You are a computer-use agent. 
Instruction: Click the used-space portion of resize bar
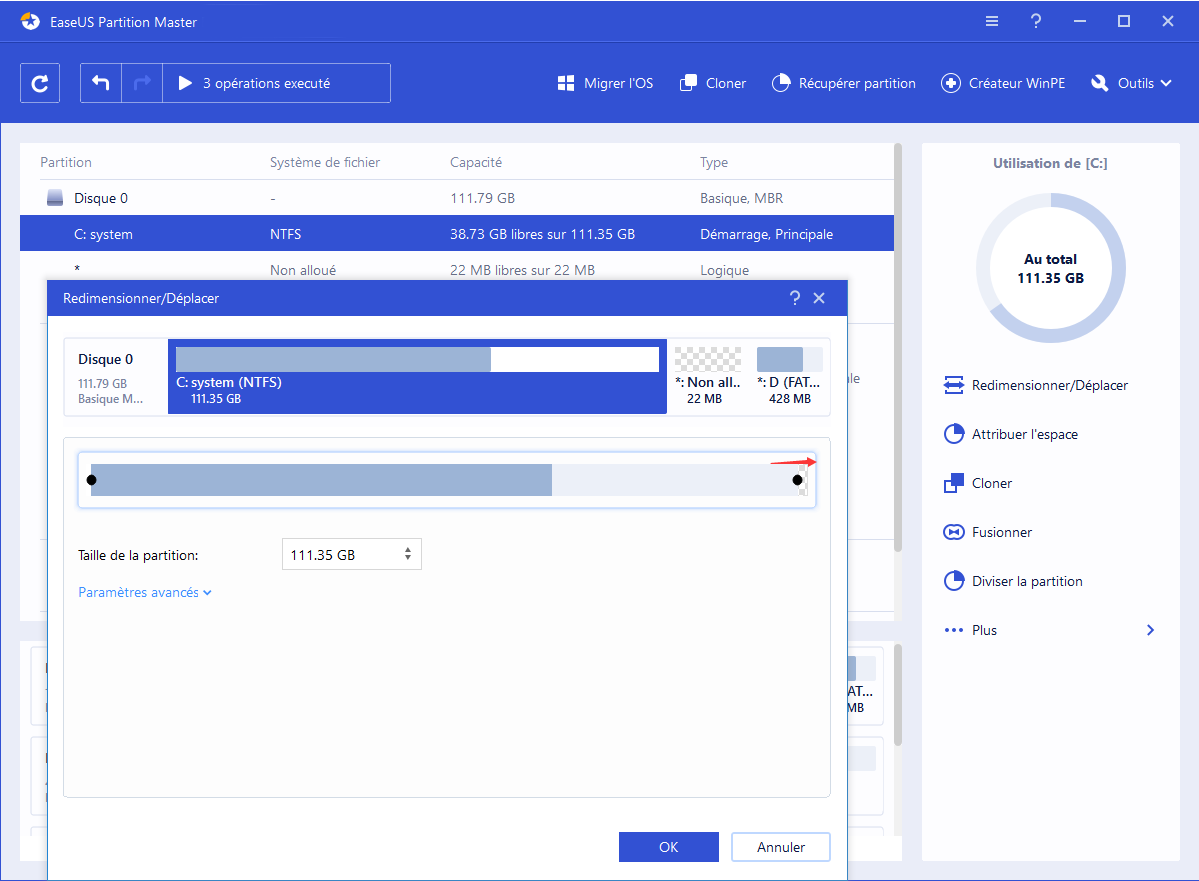(x=321, y=480)
